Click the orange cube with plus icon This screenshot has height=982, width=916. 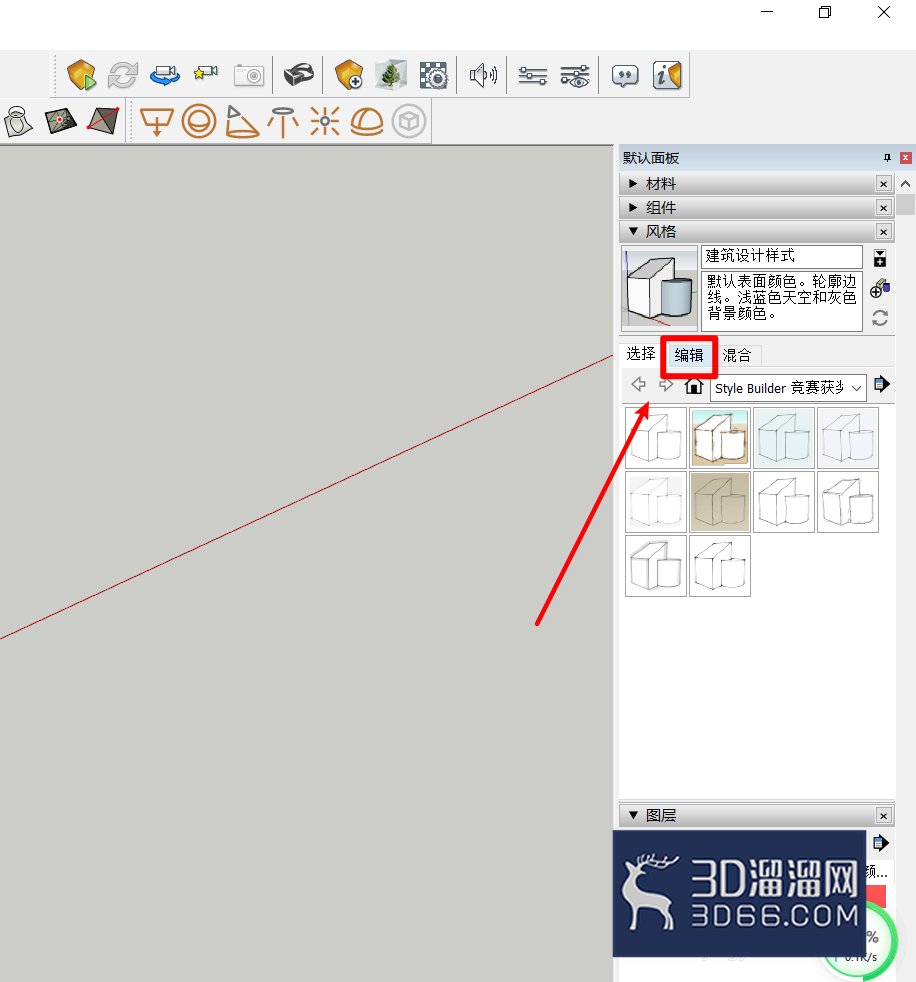pyautogui.click(x=349, y=75)
